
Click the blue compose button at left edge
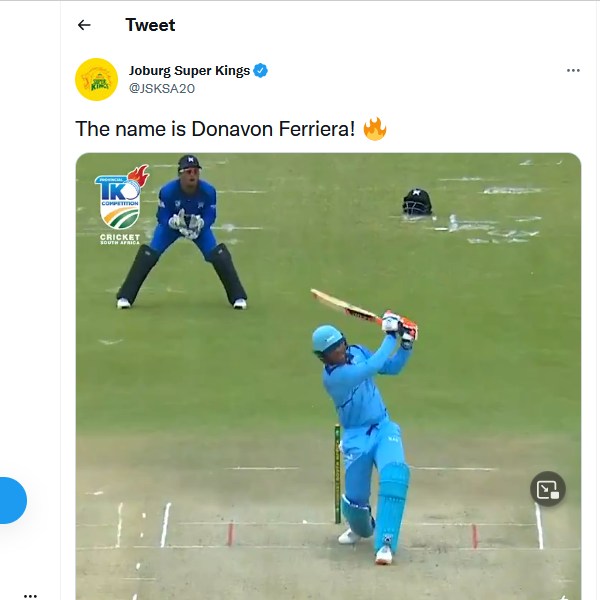click(x=10, y=500)
